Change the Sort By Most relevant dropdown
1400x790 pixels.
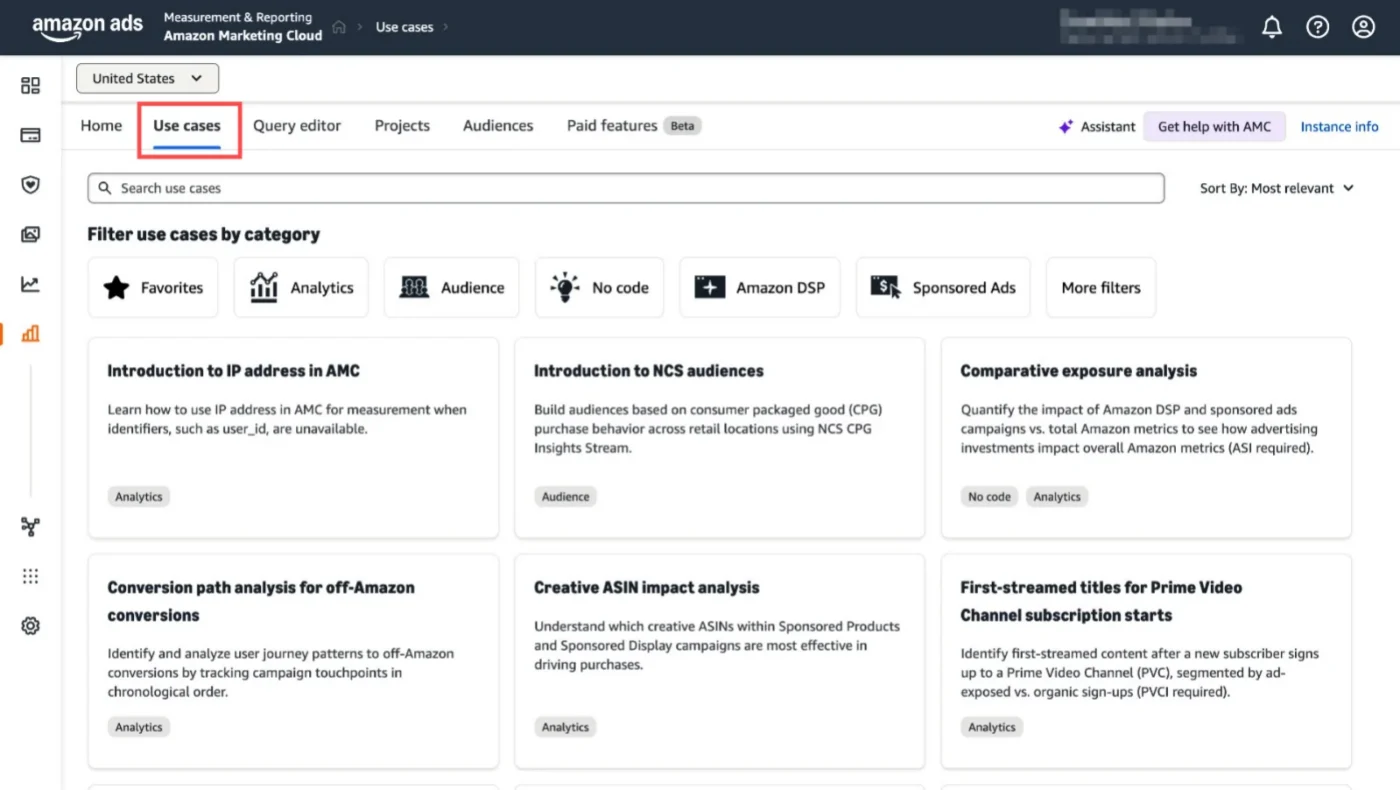[1276, 187]
